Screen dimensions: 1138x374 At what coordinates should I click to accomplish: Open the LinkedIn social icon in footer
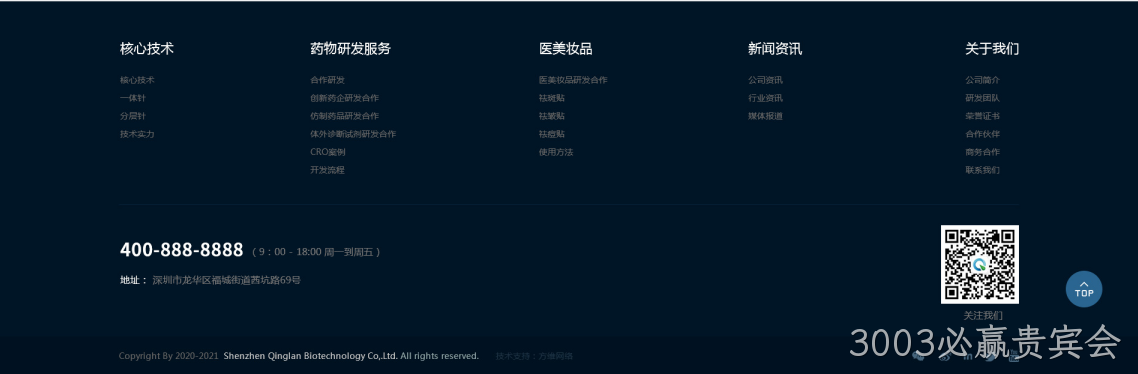point(968,357)
